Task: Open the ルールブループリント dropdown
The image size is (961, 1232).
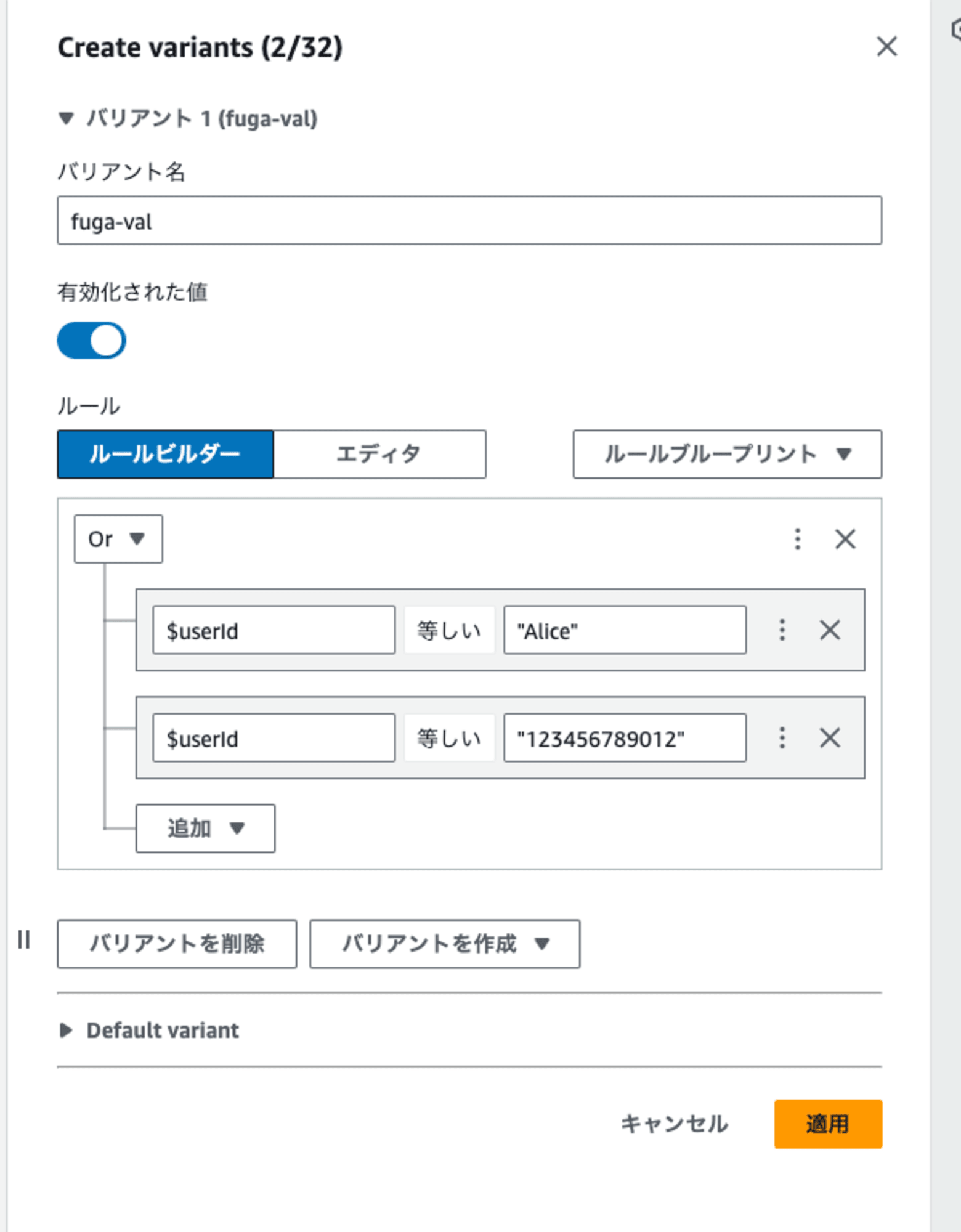Action: tap(728, 454)
